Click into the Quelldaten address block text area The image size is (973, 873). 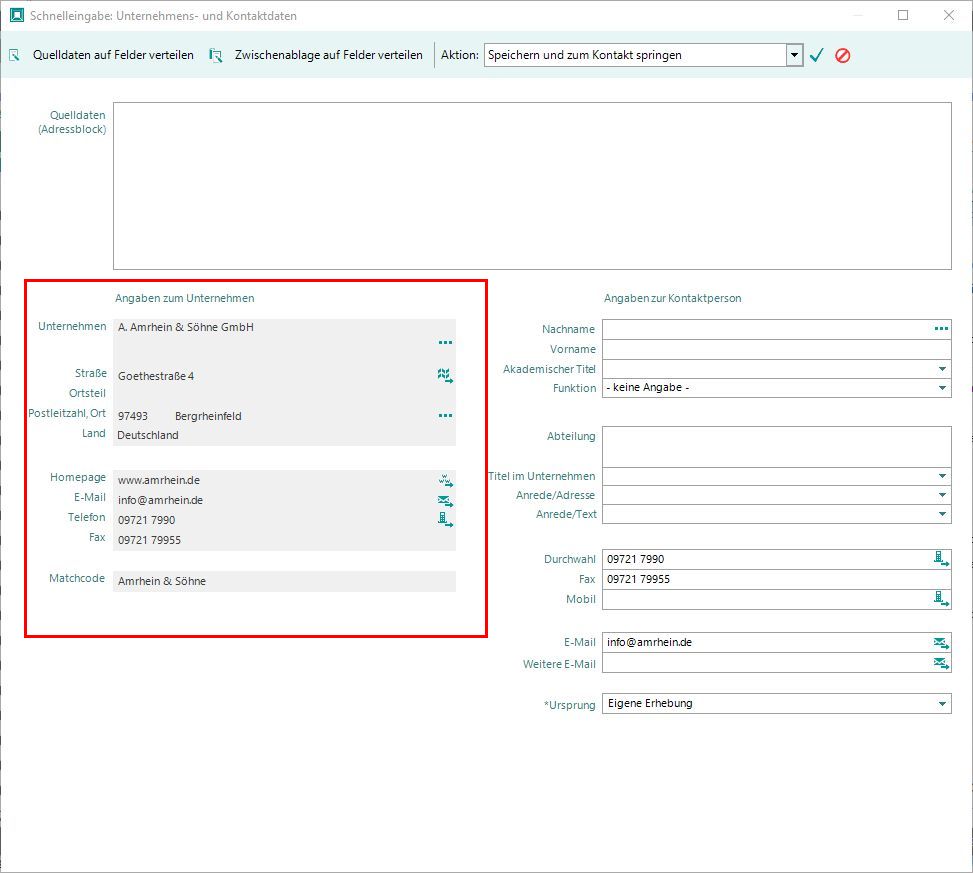tap(531, 186)
